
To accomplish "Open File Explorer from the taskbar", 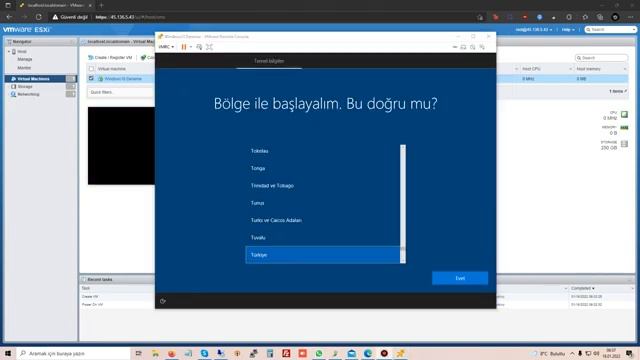I will (155, 353).
